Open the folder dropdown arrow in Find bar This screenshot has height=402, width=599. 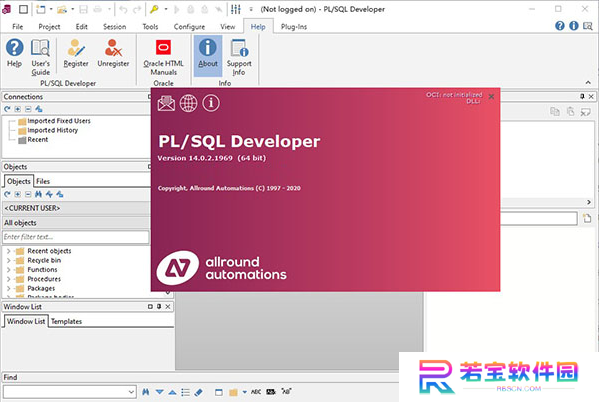click(x=244, y=392)
